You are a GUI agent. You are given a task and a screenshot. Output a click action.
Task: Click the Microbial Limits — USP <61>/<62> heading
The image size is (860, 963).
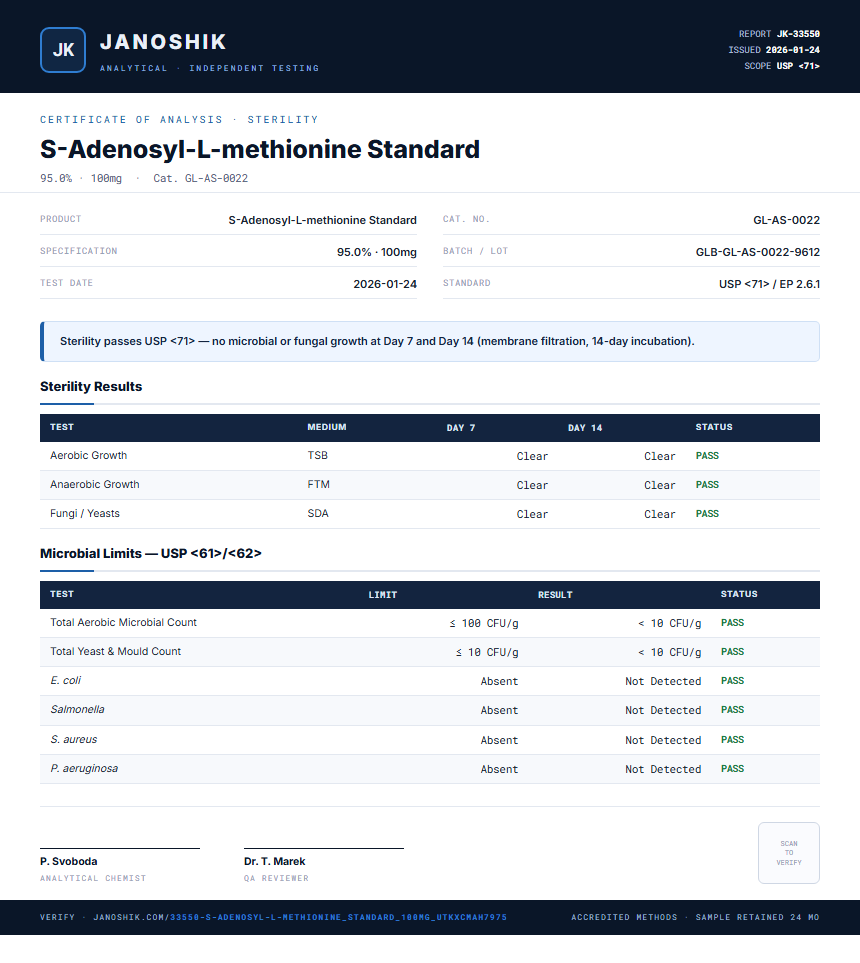point(150,553)
